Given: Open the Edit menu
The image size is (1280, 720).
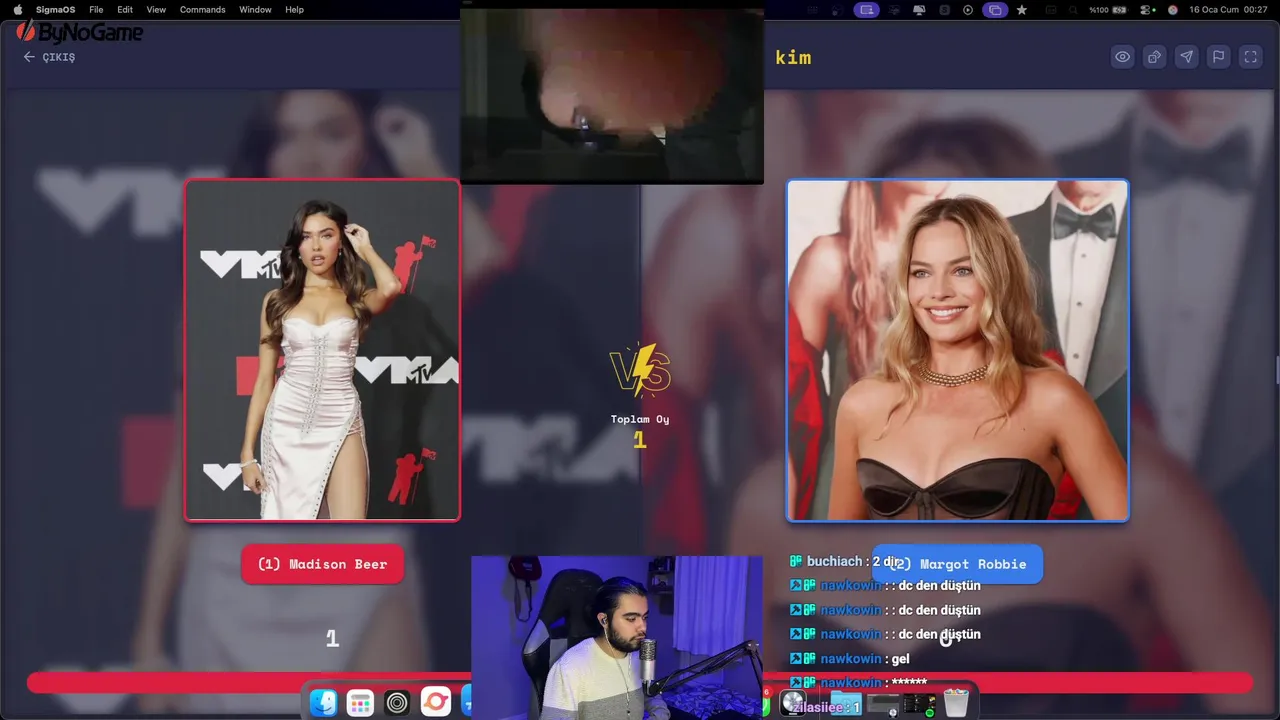Looking at the screenshot, I should pos(125,9).
